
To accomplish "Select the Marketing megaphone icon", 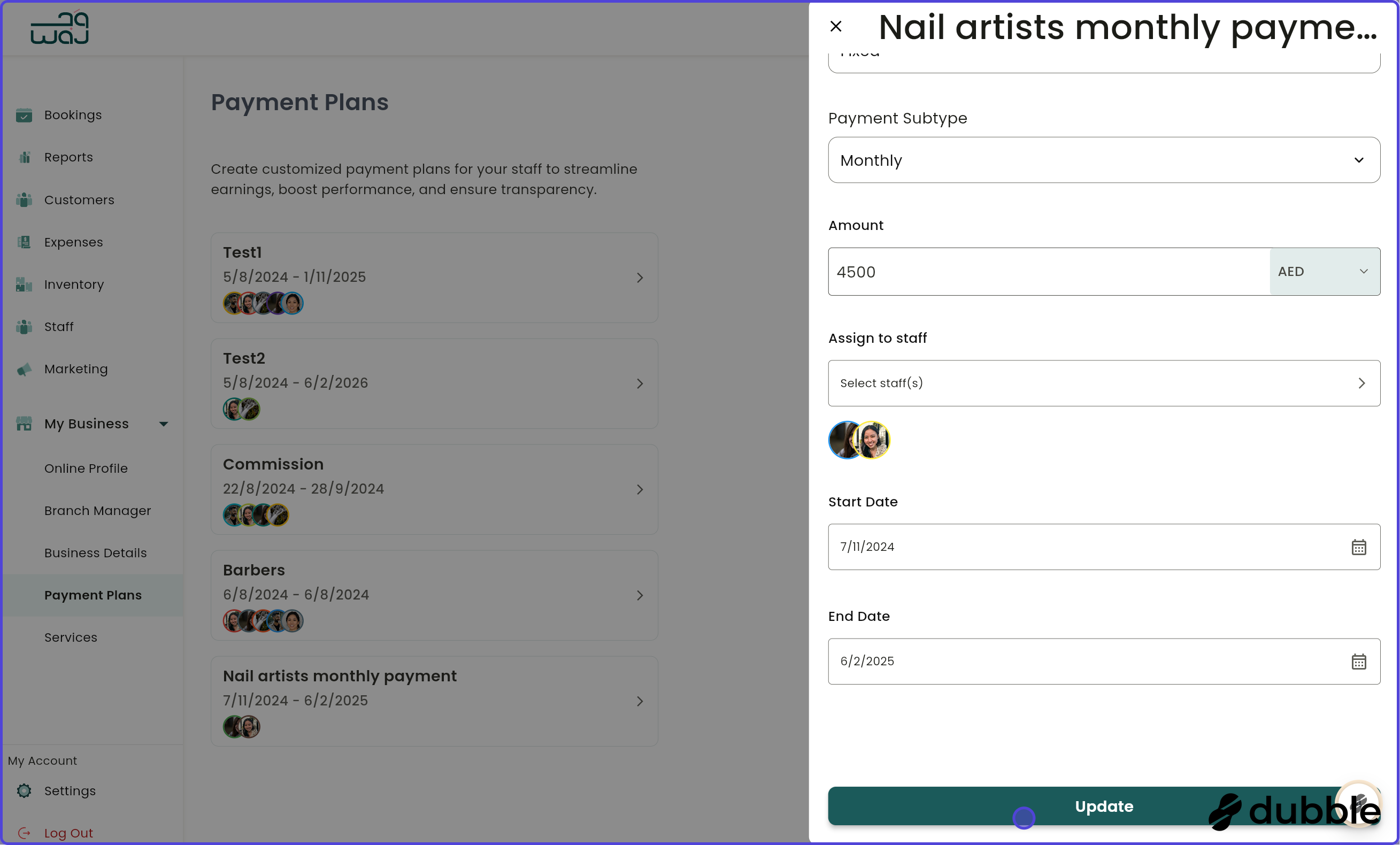I will (24, 370).
